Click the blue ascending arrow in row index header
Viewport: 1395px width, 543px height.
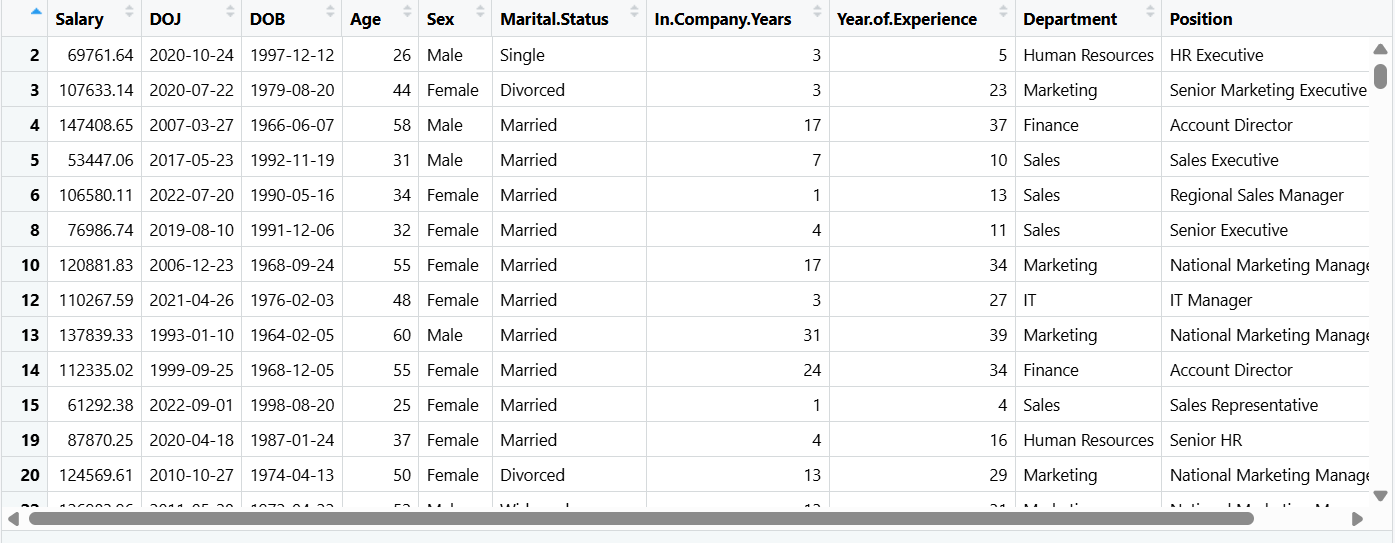pyautogui.click(x=36, y=12)
